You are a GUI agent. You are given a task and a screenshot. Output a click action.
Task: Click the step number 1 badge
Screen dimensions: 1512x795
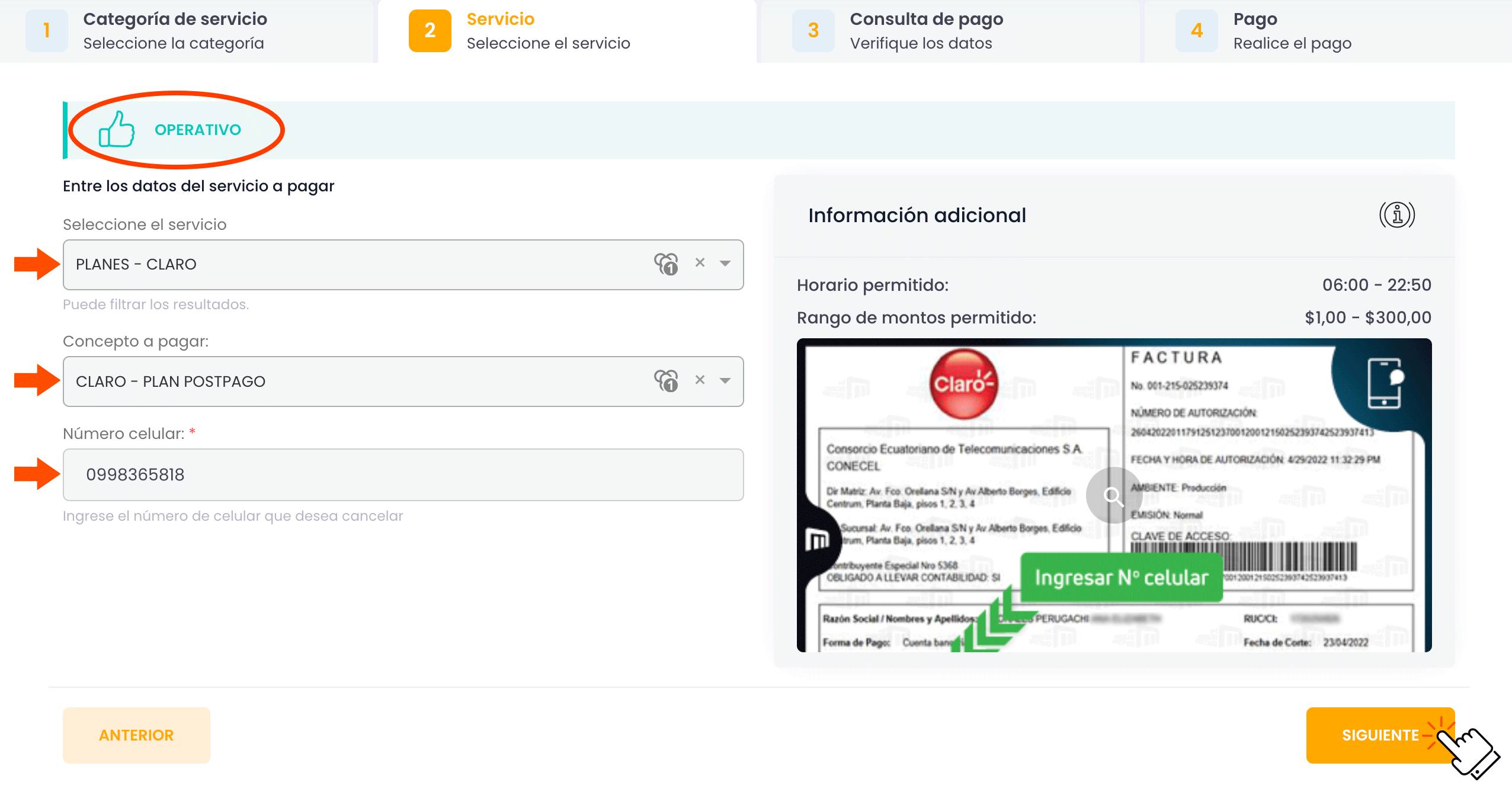tap(47, 31)
